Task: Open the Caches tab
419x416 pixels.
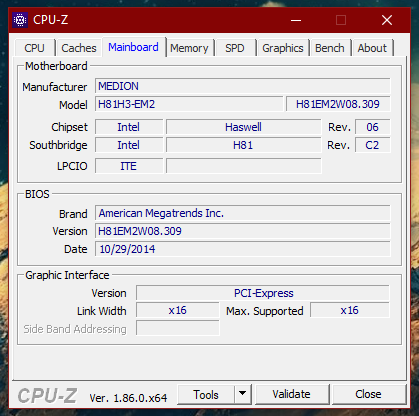Action: click(x=79, y=48)
